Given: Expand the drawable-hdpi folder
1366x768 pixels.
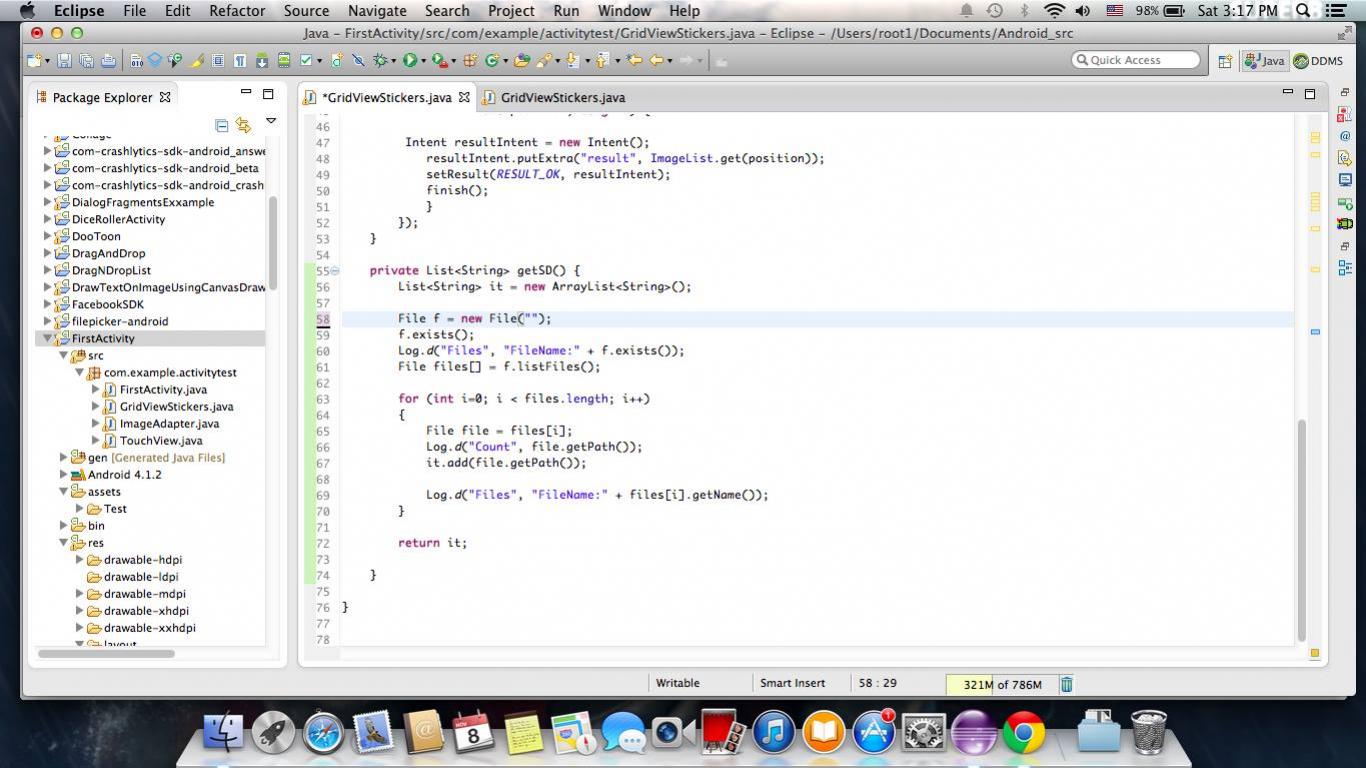Looking at the screenshot, I should point(79,559).
